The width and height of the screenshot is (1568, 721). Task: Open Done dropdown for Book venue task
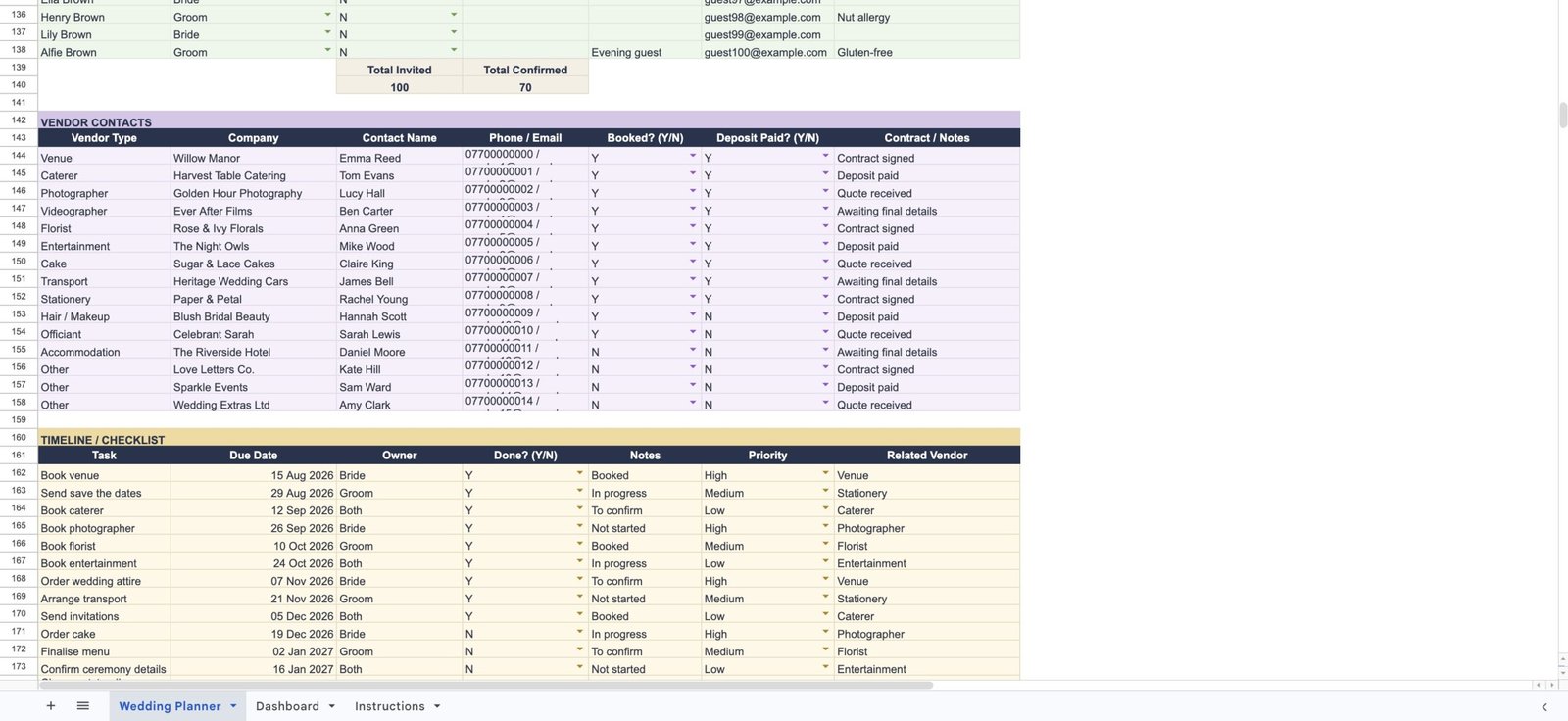pos(579,473)
